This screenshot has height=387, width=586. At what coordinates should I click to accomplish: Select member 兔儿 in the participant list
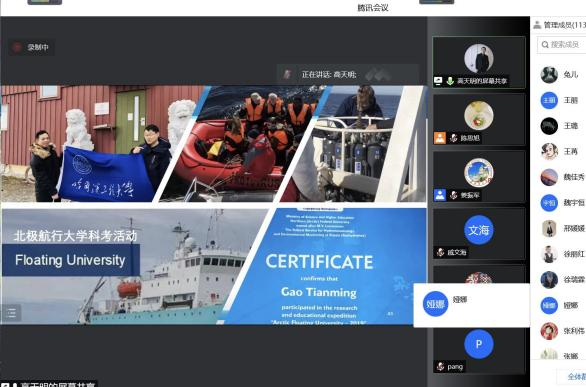pyautogui.click(x=561, y=75)
